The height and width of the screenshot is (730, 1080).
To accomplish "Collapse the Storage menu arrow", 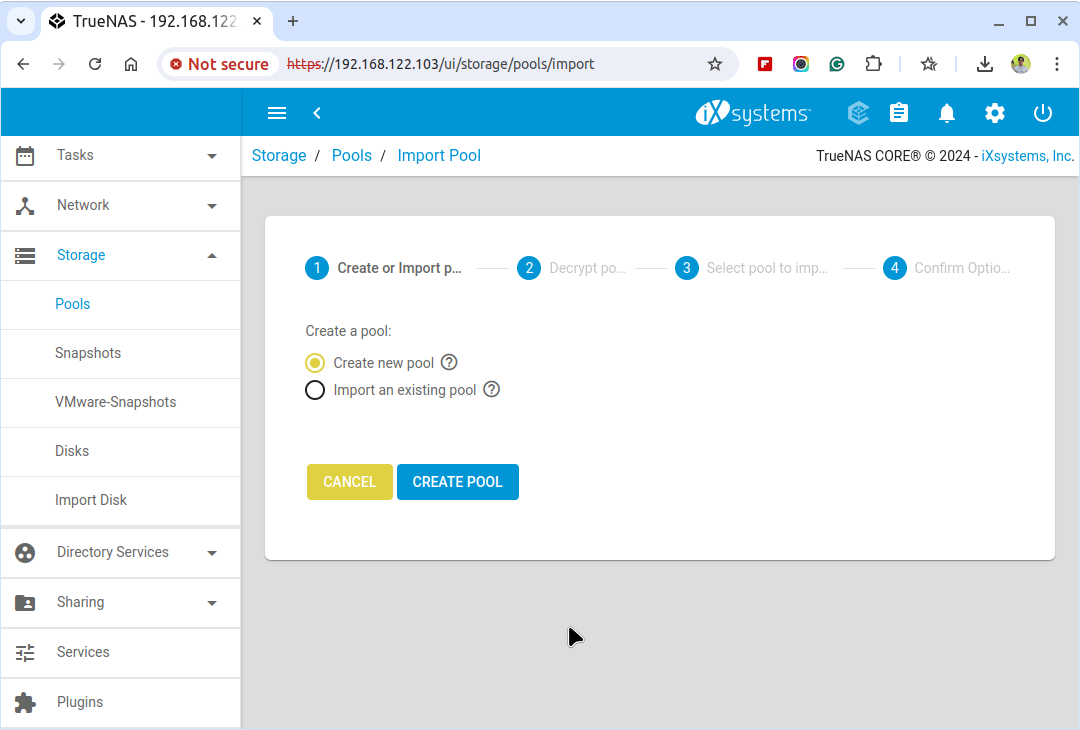I will click(x=212, y=256).
